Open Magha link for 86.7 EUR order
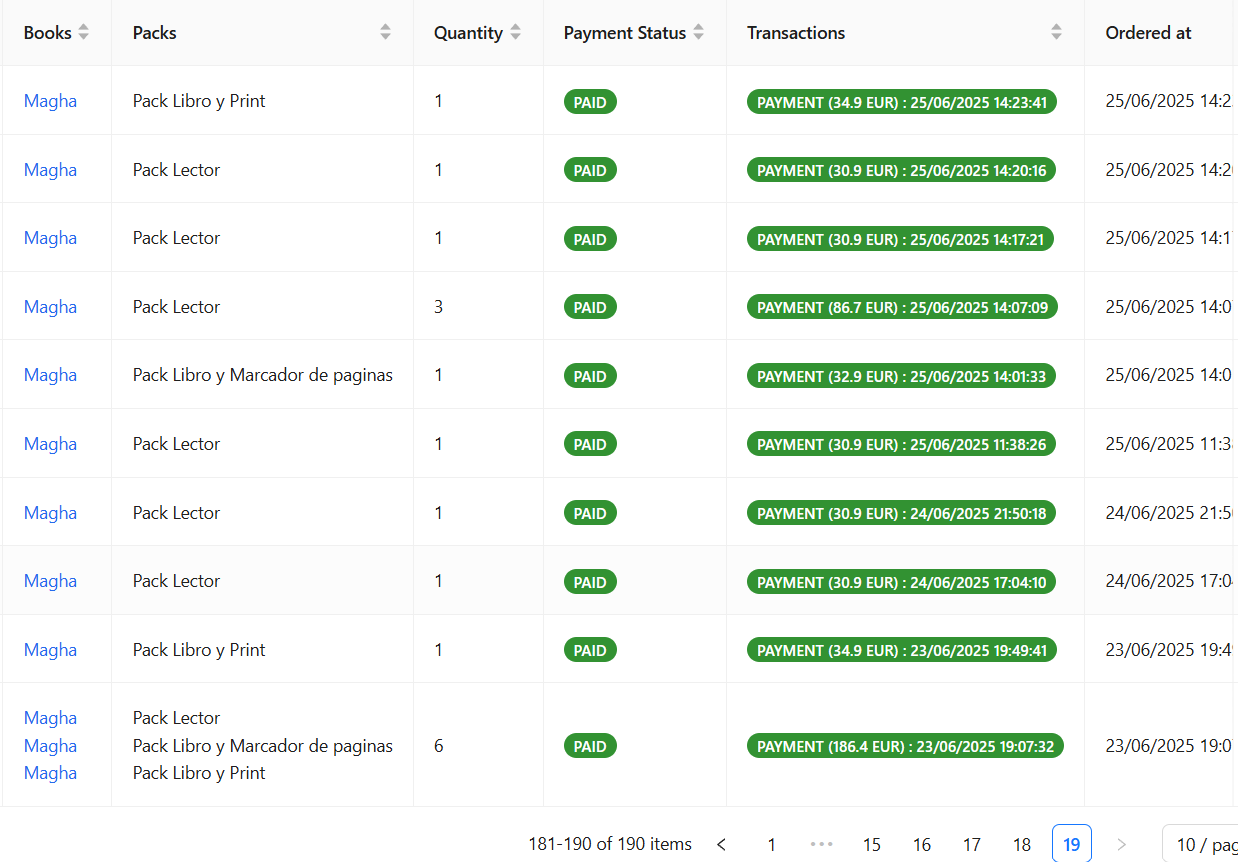The height and width of the screenshot is (862, 1238). tap(50, 307)
